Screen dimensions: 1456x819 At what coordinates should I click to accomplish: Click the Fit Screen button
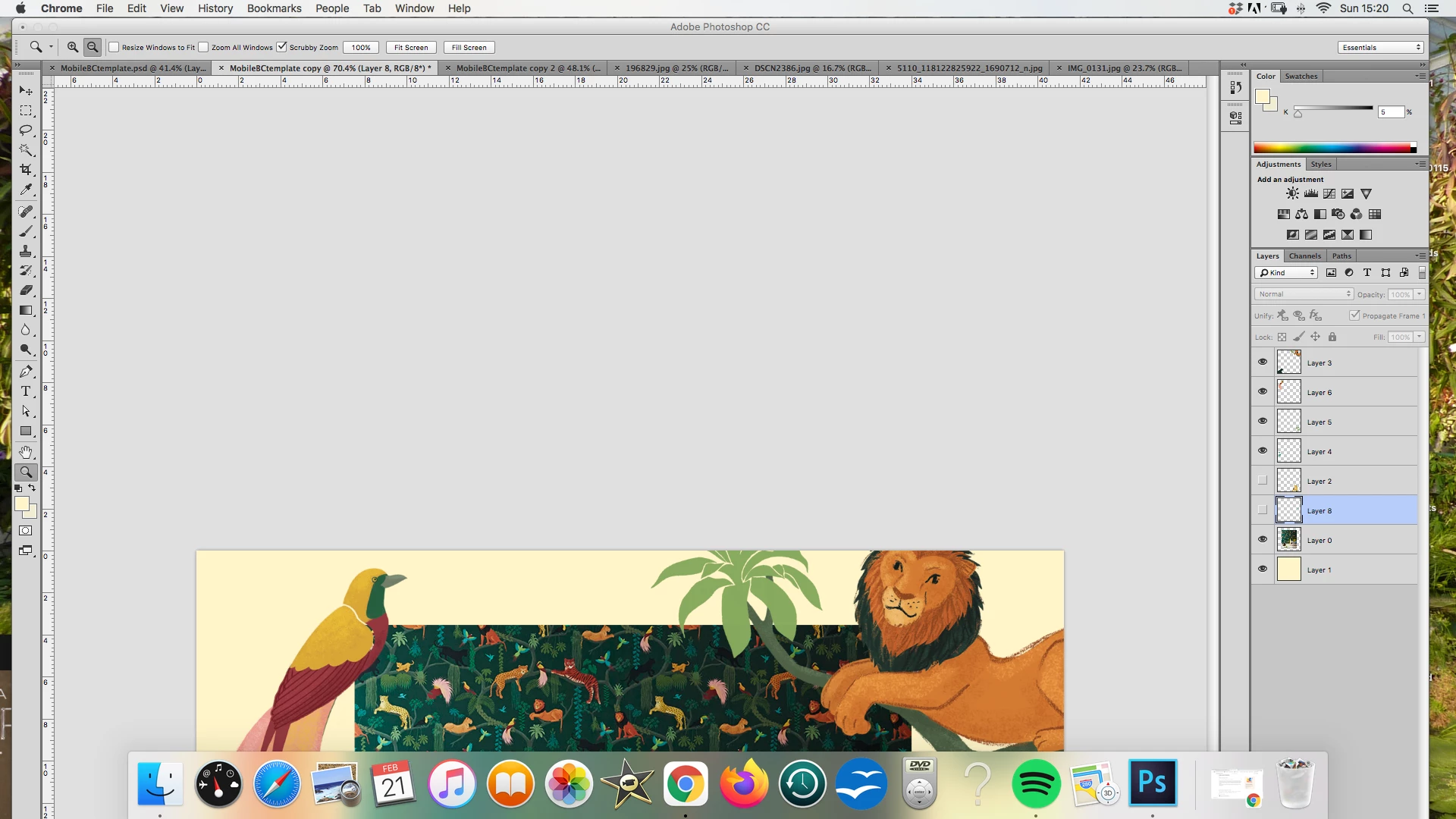click(x=411, y=47)
